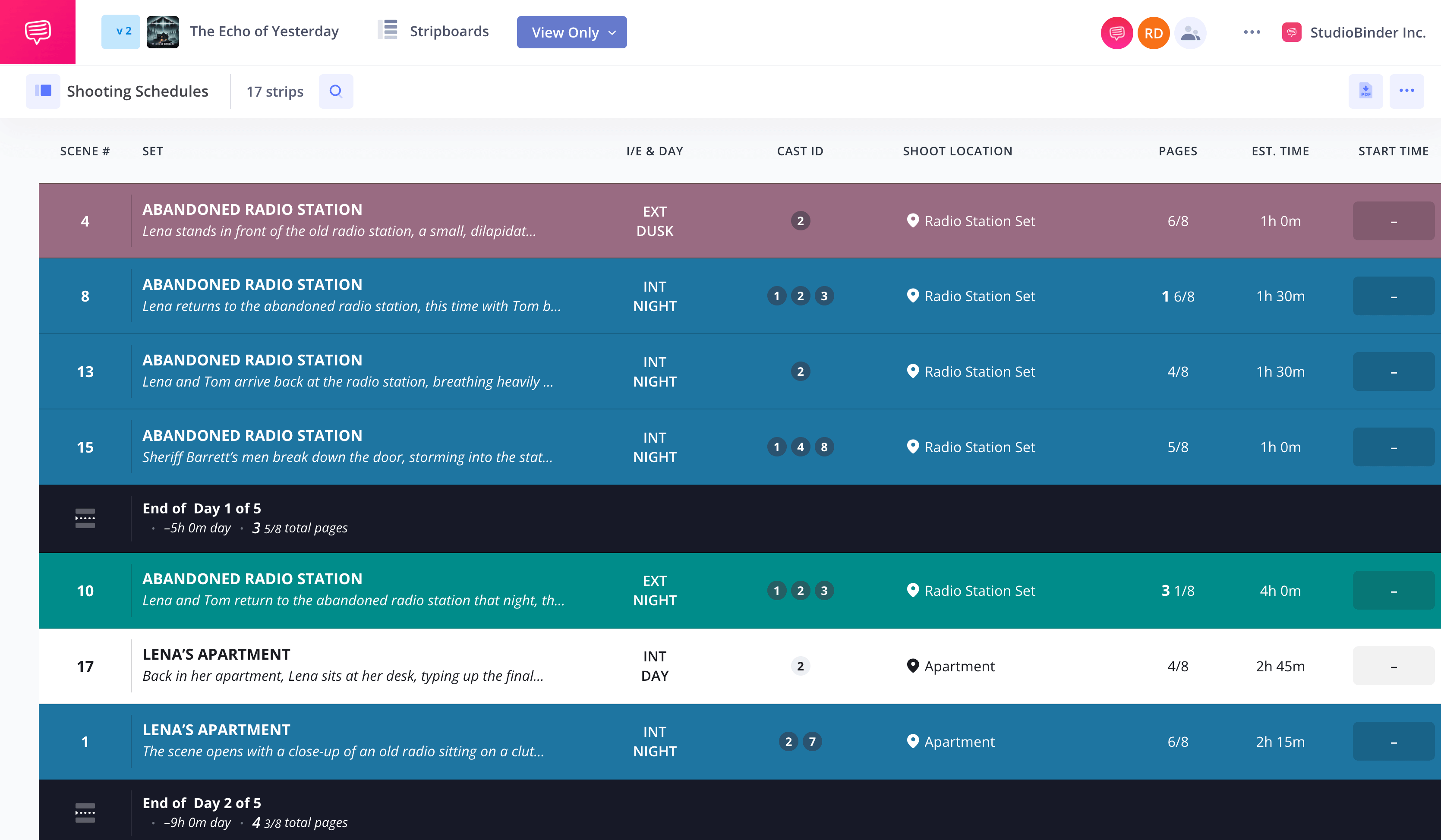Click the StudioBinder logo in the top-left corner

(38, 32)
